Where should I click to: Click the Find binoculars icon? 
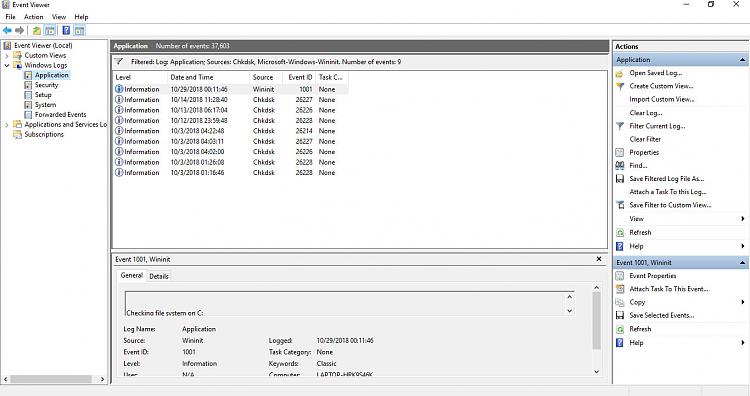[620, 165]
